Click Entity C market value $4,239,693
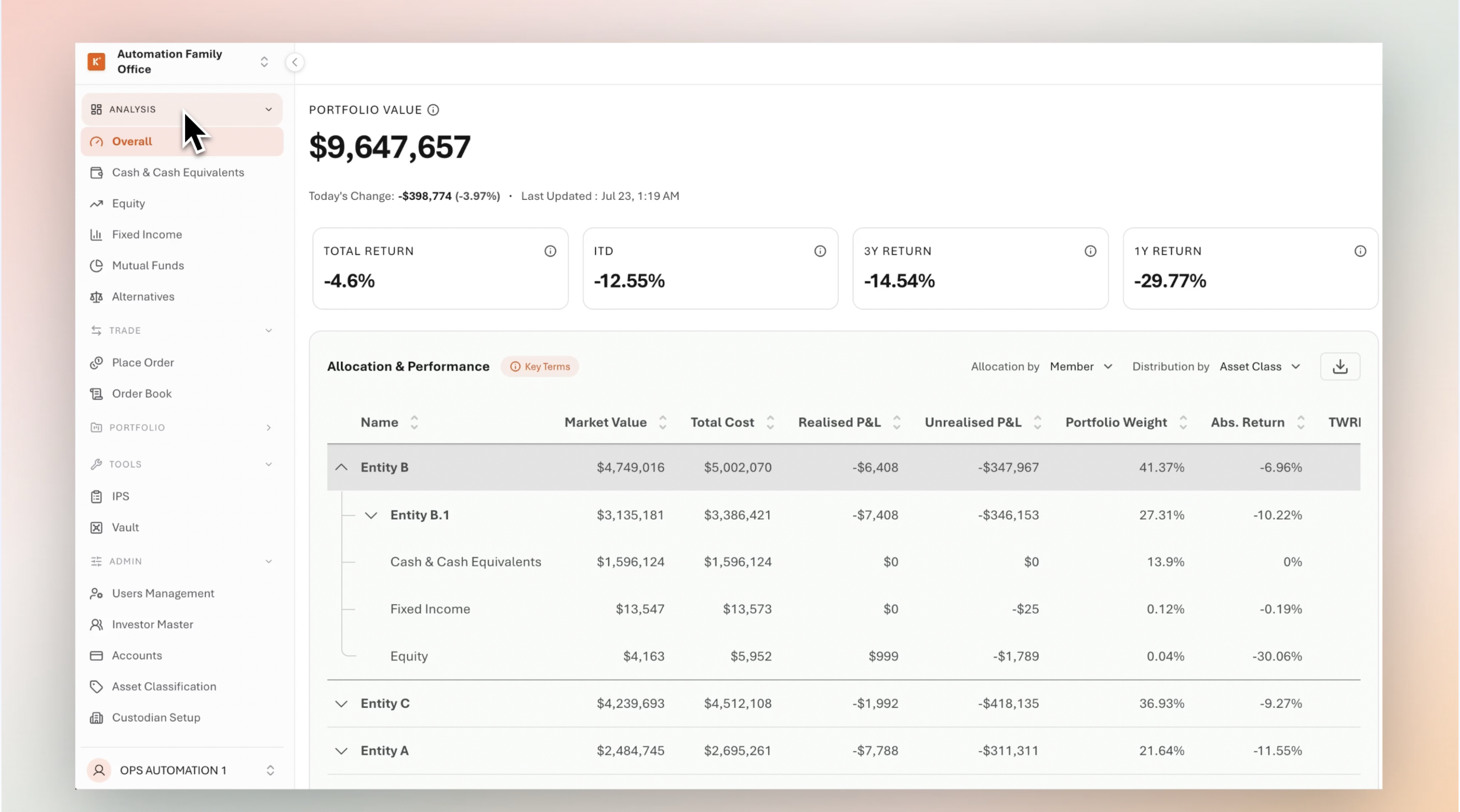The image size is (1460, 812). click(630, 704)
